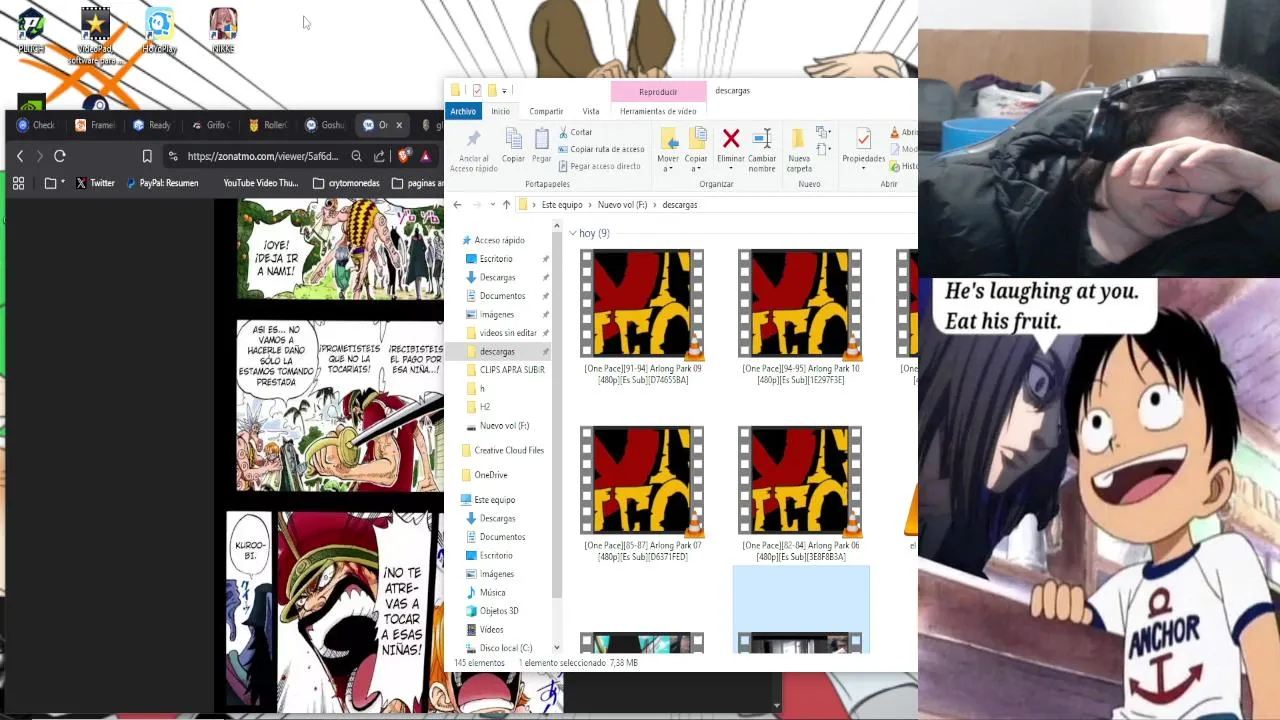The width and height of the screenshot is (1280, 720).
Task: Open the HoYoPlay desktop shortcut
Action: coord(159,32)
